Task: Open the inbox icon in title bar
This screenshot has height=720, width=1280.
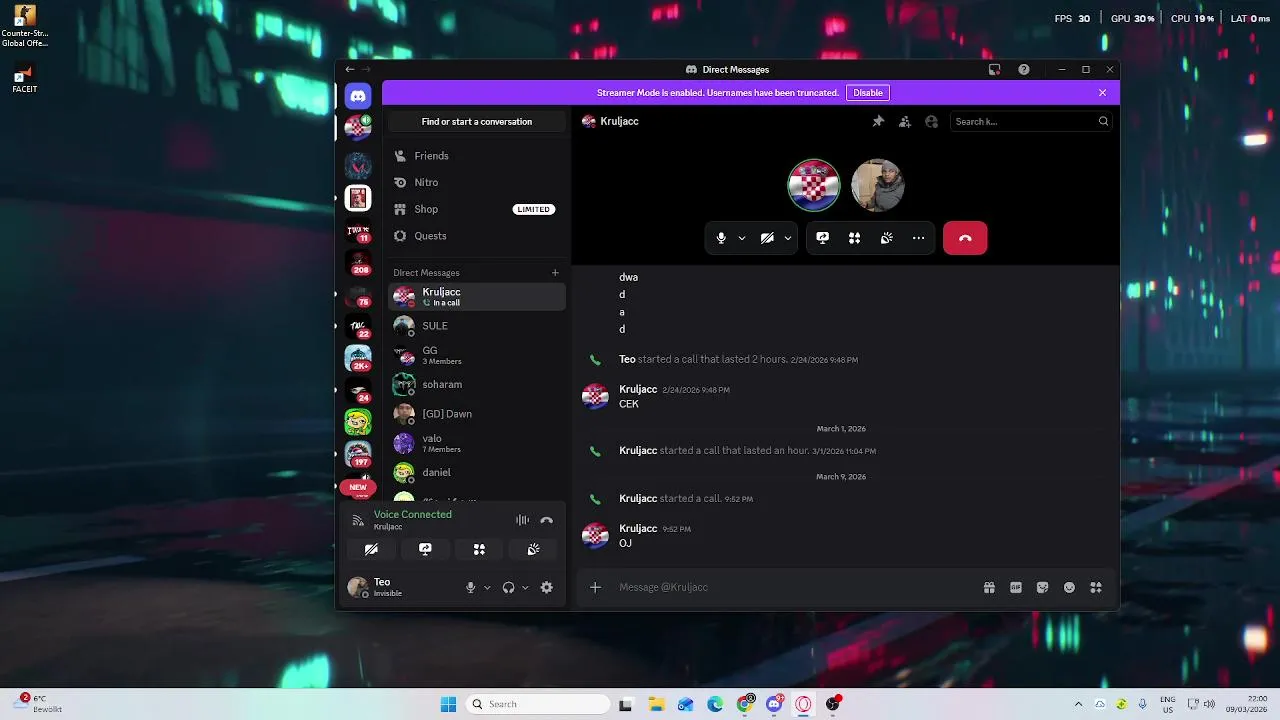Action: coord(994,70)
